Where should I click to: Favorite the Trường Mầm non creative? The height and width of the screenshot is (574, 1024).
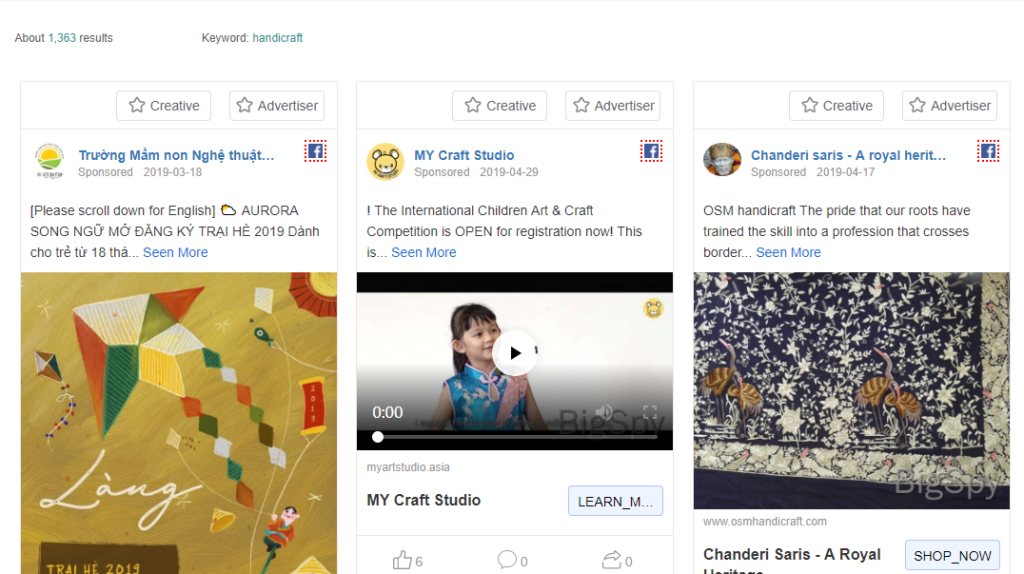(163, 106)
